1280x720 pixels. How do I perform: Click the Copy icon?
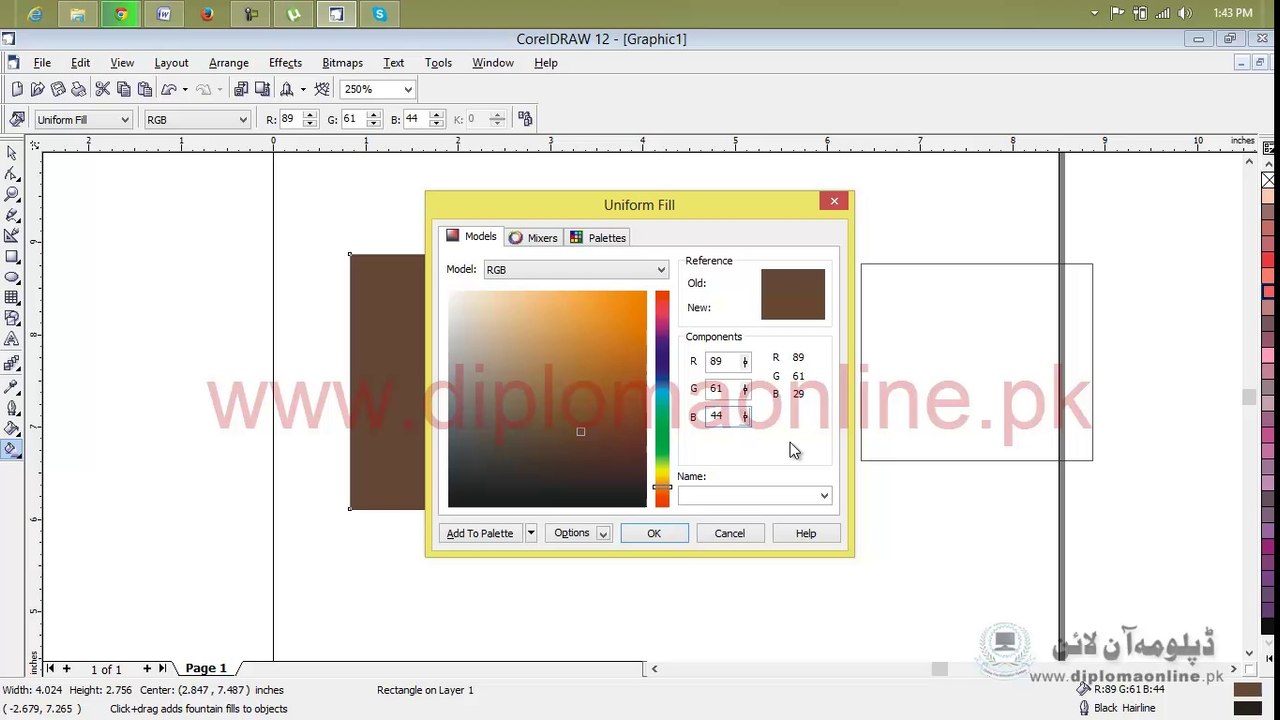(x=123, y=89)
